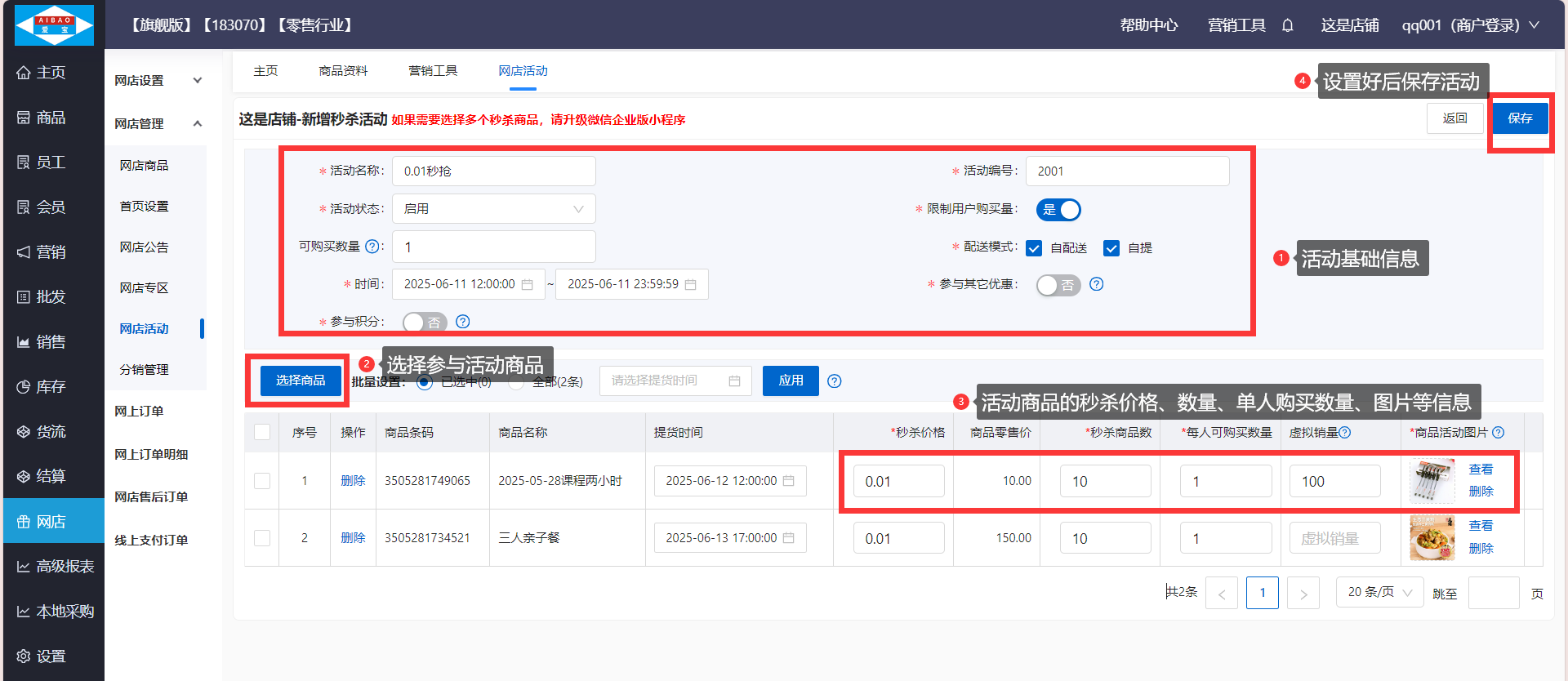
Task: Uncheck the 自配送 delivery checkbox
Action: pyautogui.click(x=1034, y=248)
